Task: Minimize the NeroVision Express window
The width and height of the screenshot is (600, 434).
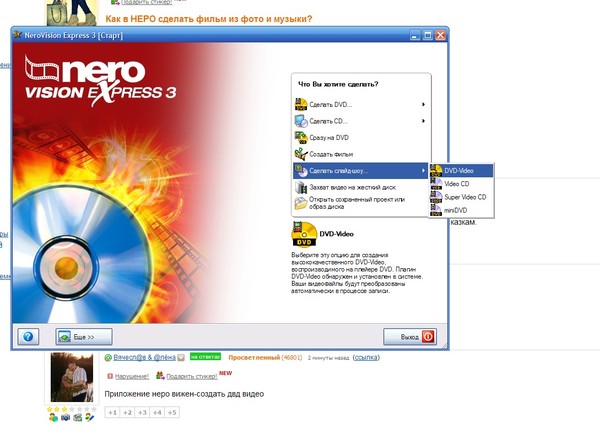Action: tap(415, 35)
